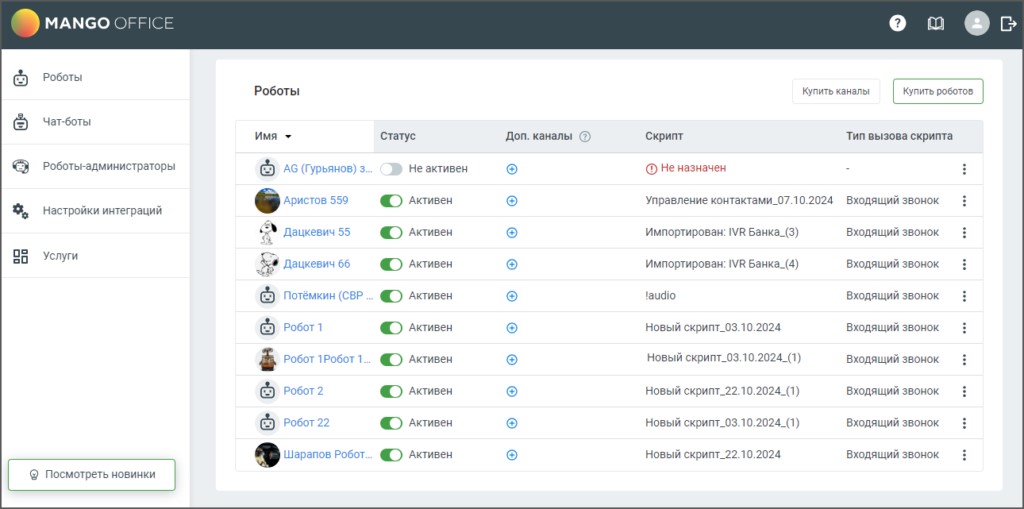Add extra channel for Робот 22
Image resolution: width=1024 pixels, height=509 pixels.
512,423
